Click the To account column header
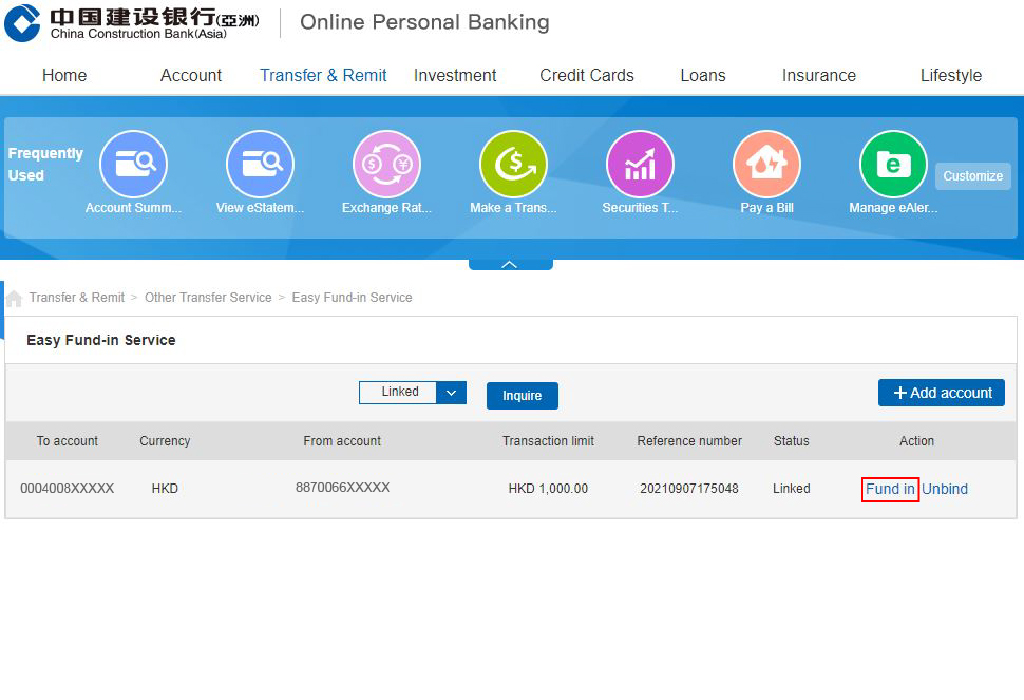This screenshot has width=1024, height=700. point(67,441)
